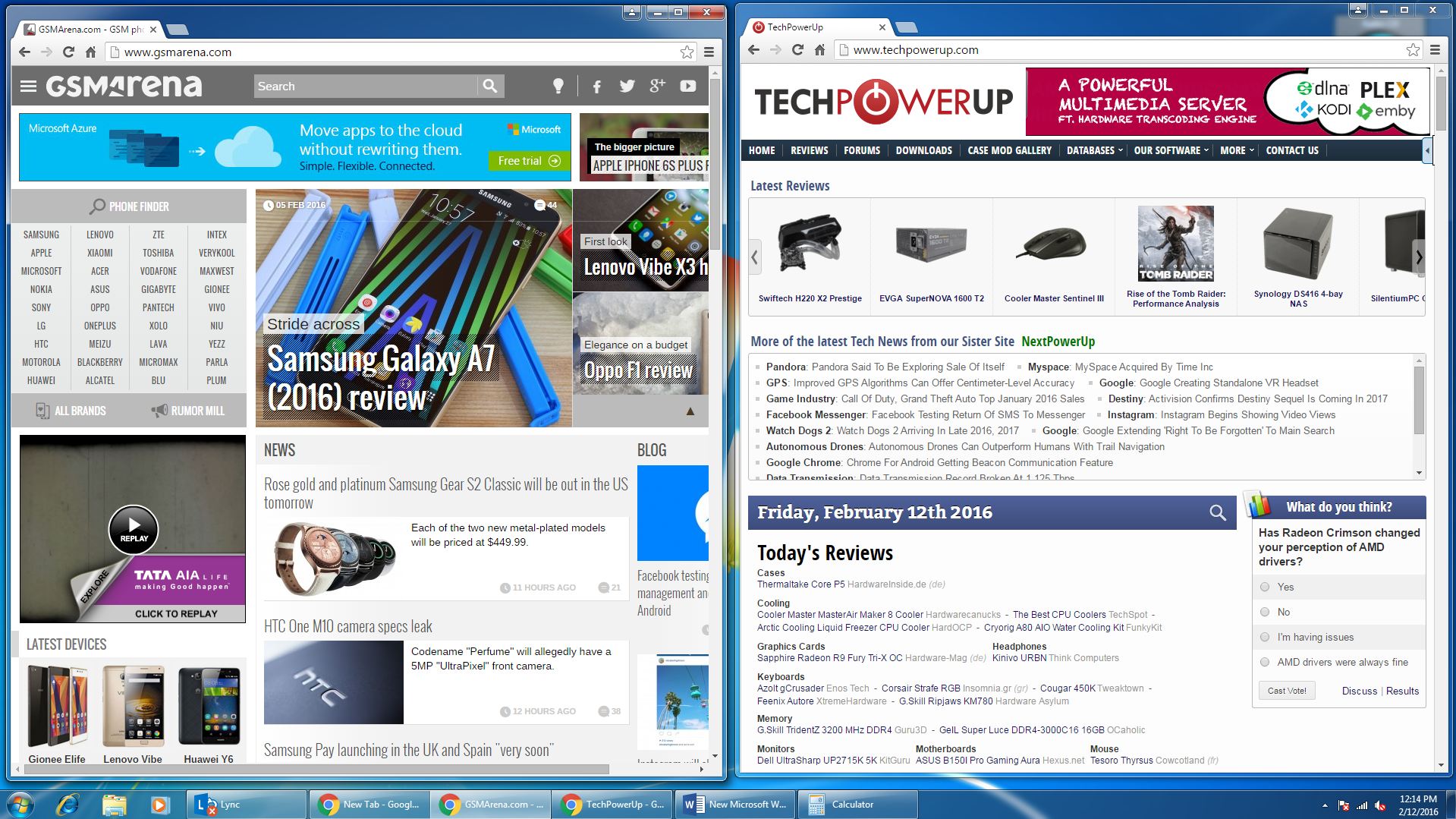This screenshot has width=1456, height=819.
Task: Click Free trial button in Azure ad
Action: [x=529, y=161]
